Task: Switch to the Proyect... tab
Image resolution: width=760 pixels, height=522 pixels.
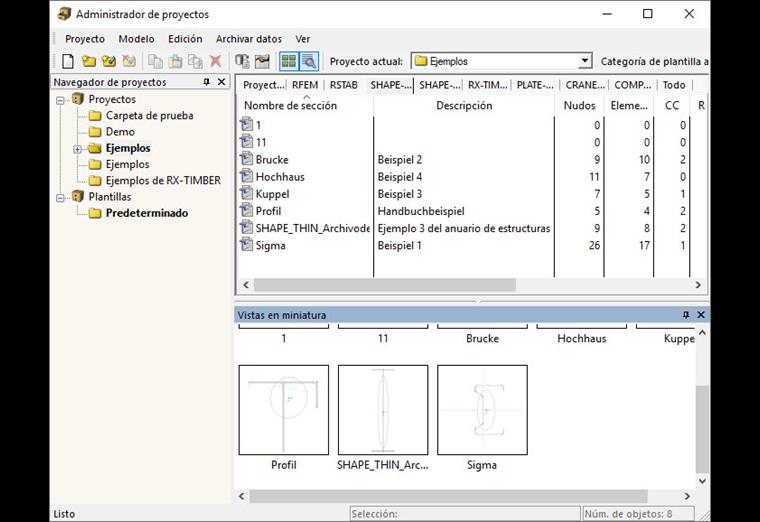Action: pos(264,85)
